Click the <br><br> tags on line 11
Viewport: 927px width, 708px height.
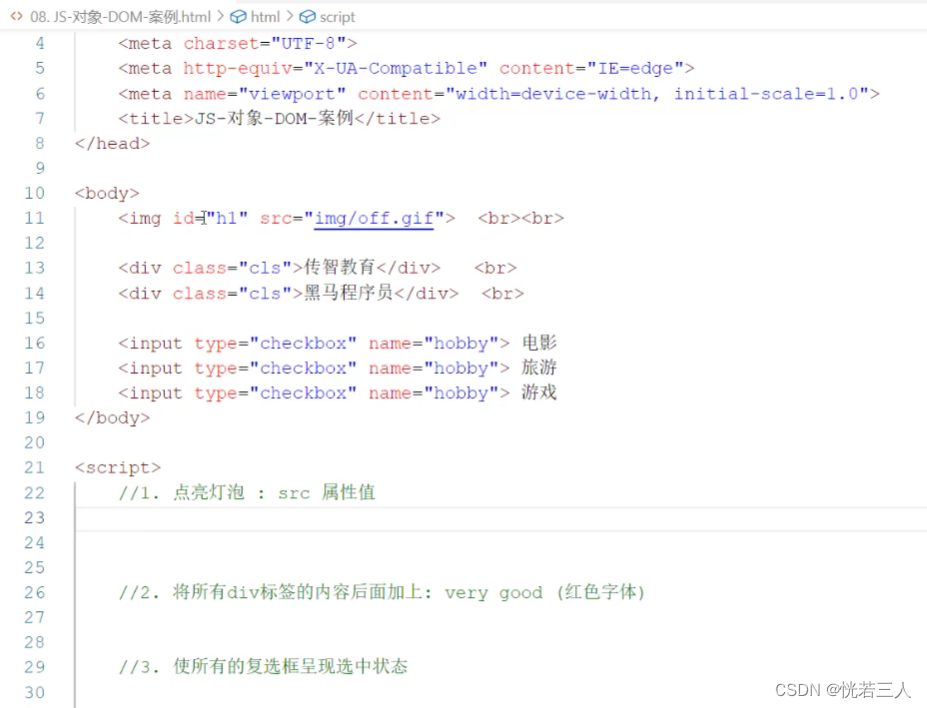click(521, 219)
